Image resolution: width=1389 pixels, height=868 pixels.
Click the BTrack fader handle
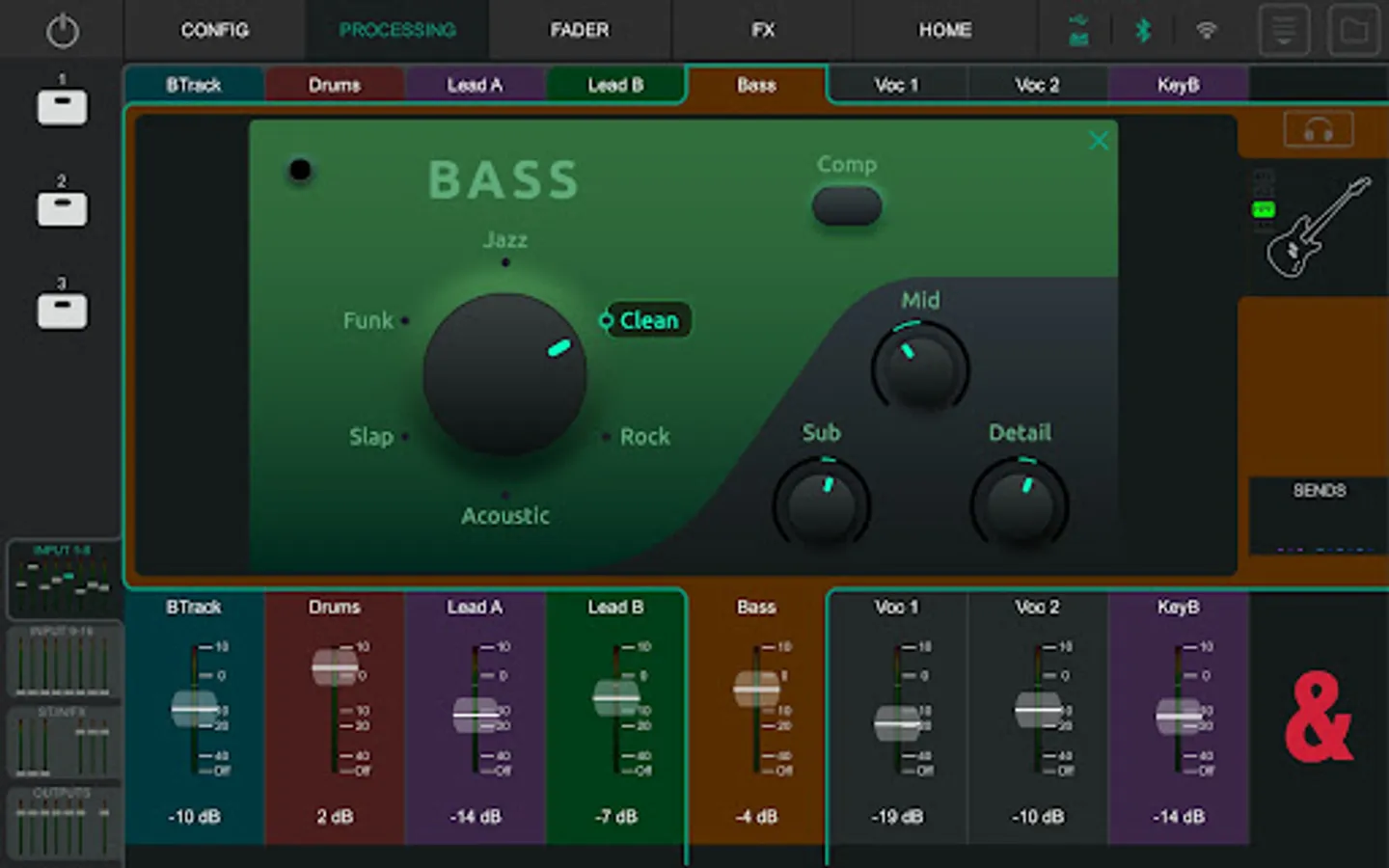(194, 709)
